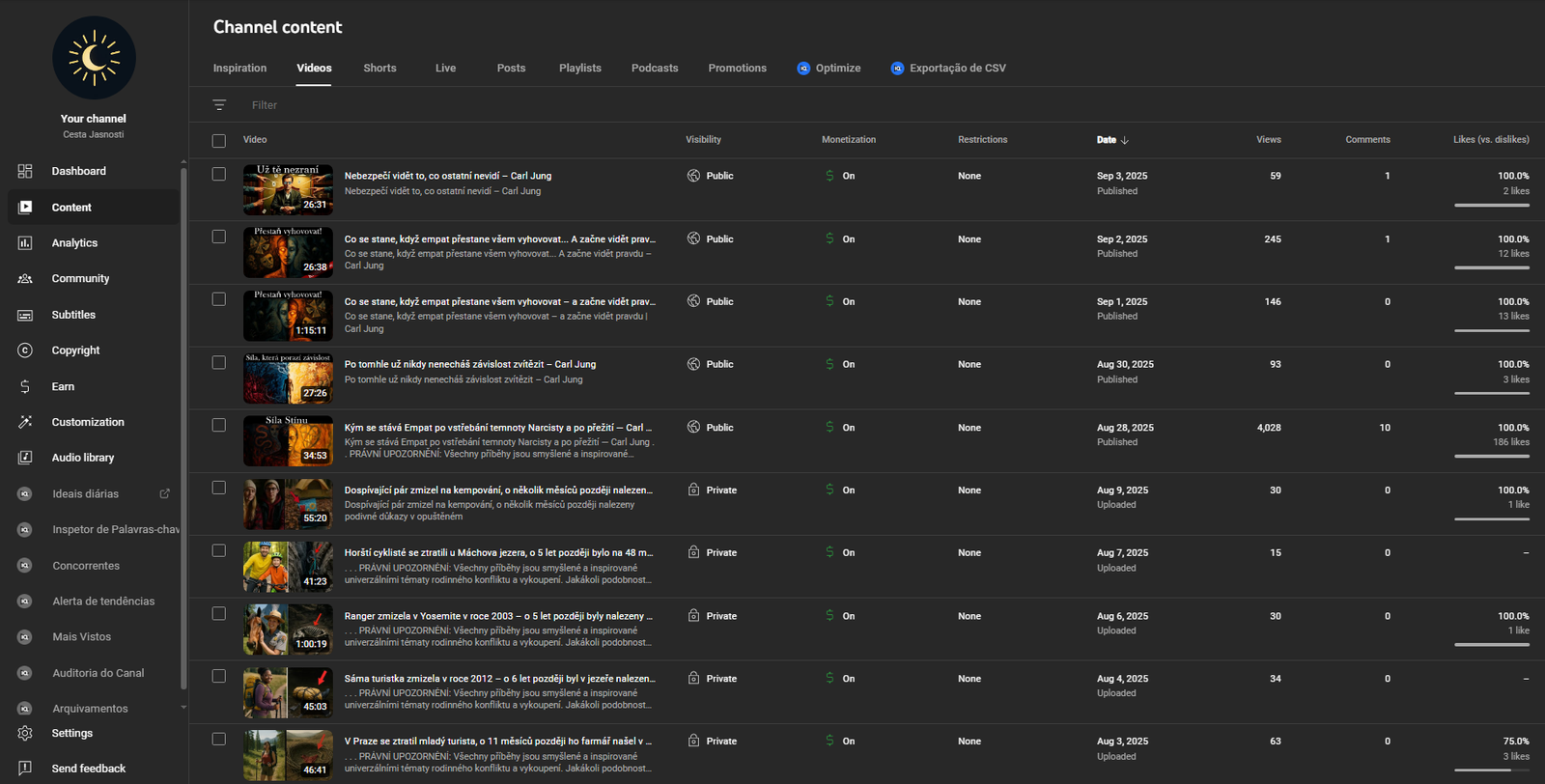Select checkbox for Sep 3, 2025 video
This screenshot has width=1545, height=784.
pos(219,175)
